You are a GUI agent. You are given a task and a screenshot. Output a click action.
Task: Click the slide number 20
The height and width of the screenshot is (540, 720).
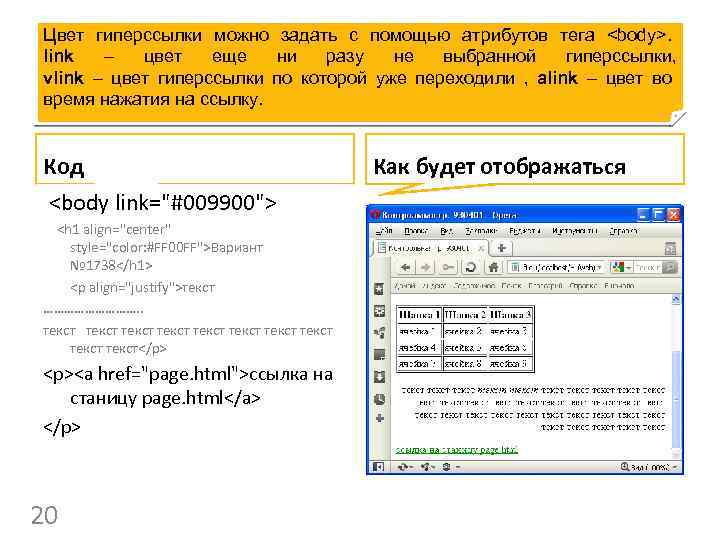tap(45, 515)
